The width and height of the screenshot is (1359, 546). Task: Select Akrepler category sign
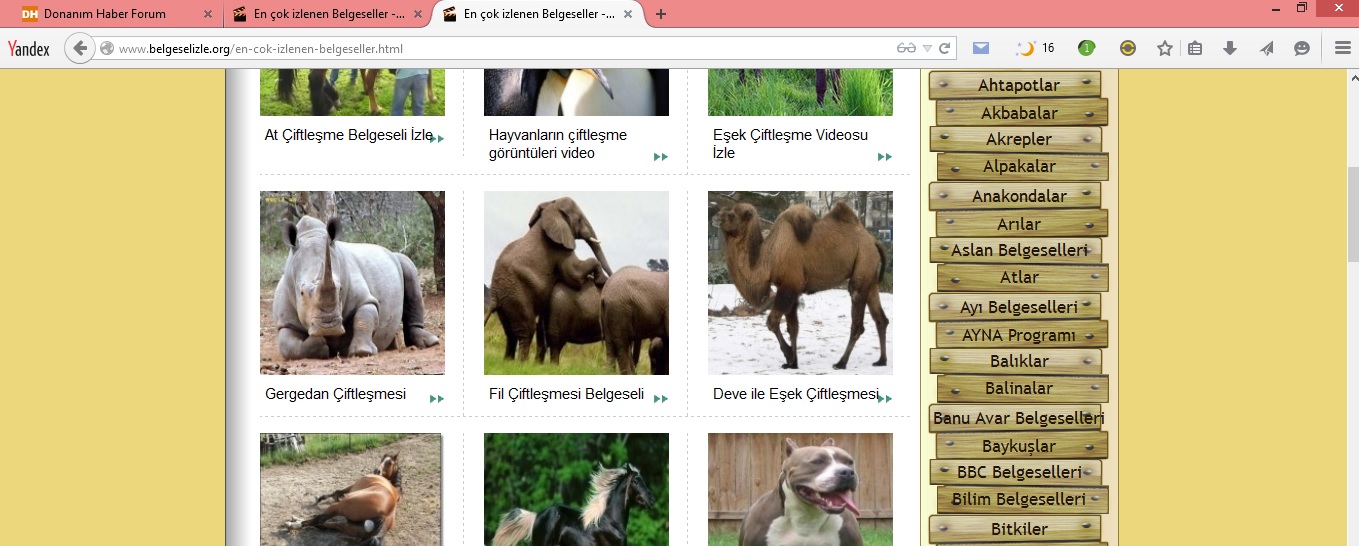1015,139
